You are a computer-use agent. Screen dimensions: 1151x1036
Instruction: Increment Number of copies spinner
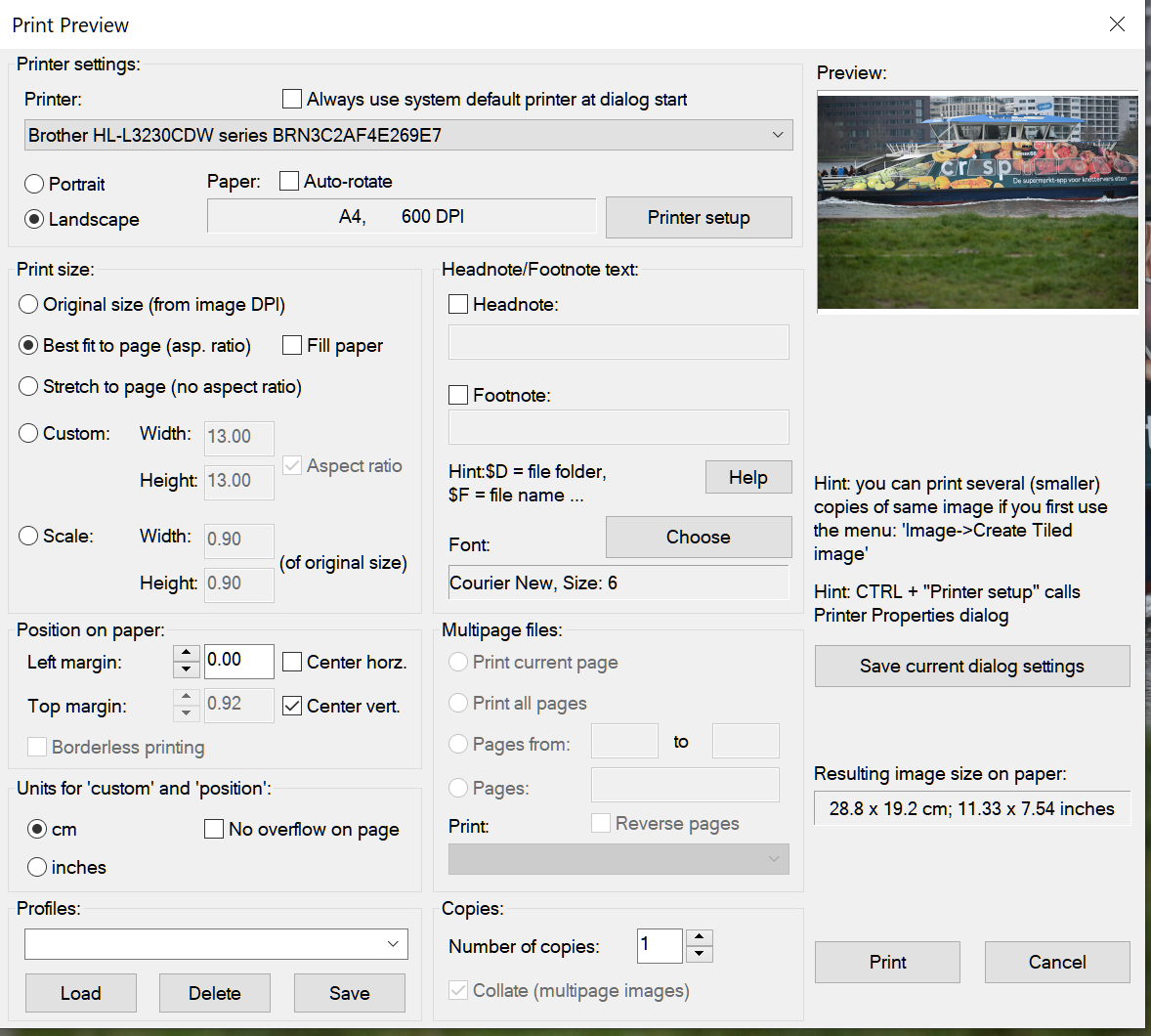coord(700,938)
